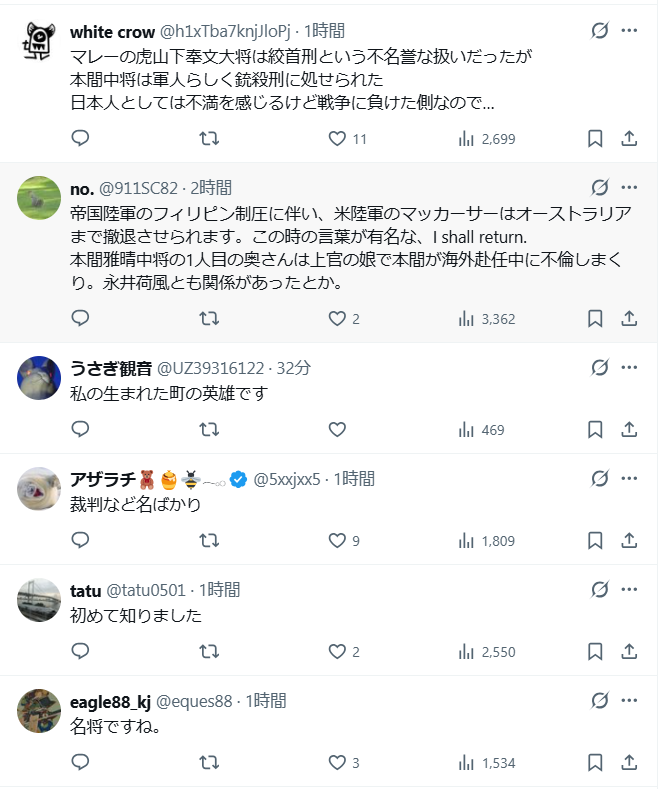Image resolution: width=663 pixels, height=789 pixels.
Task: Share eagle88_kj's post
Action: pyautogui.click(x=629, y=763)
